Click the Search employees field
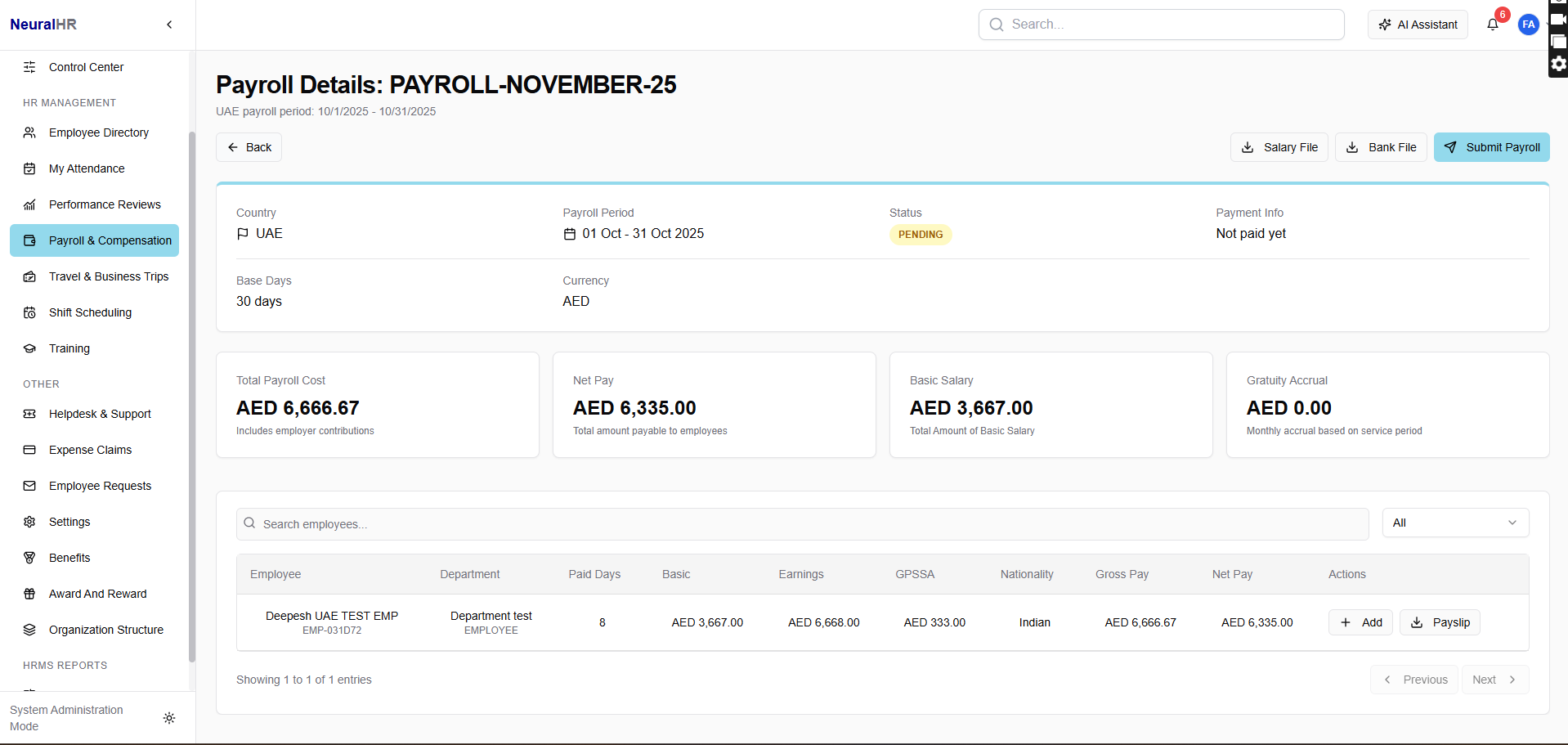The image size is (1568, 745). tap(801, 524)
